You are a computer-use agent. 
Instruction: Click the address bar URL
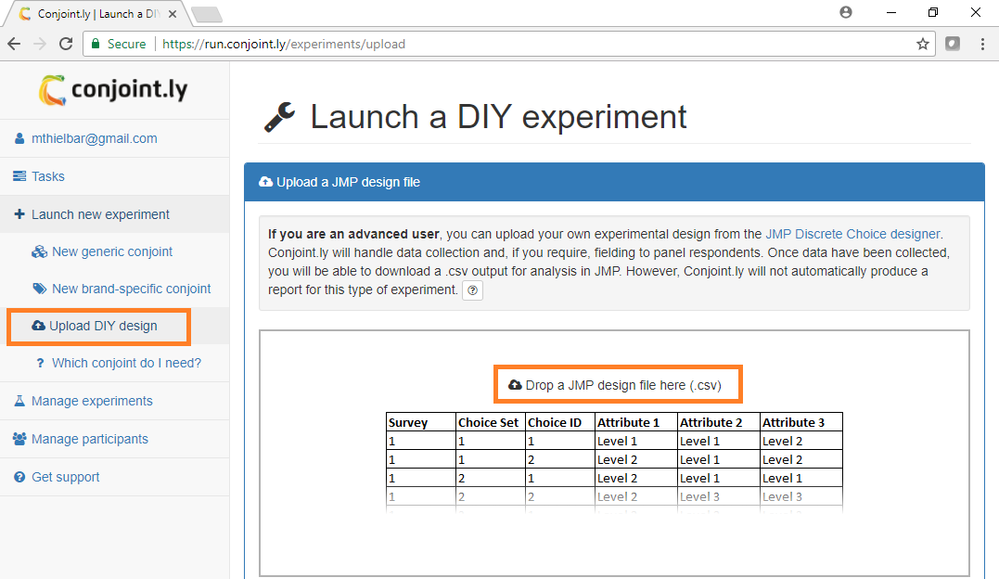click(284, 44)
